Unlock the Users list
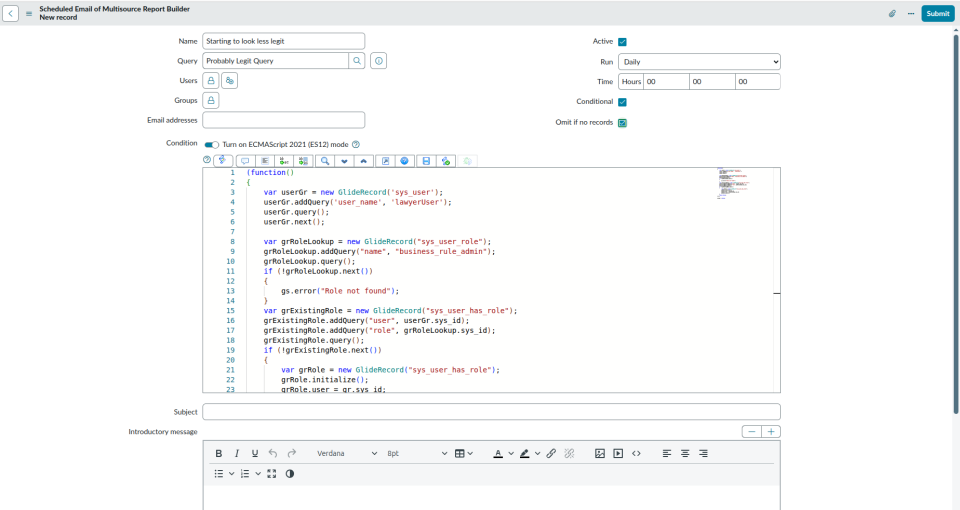 coord(211,80)
